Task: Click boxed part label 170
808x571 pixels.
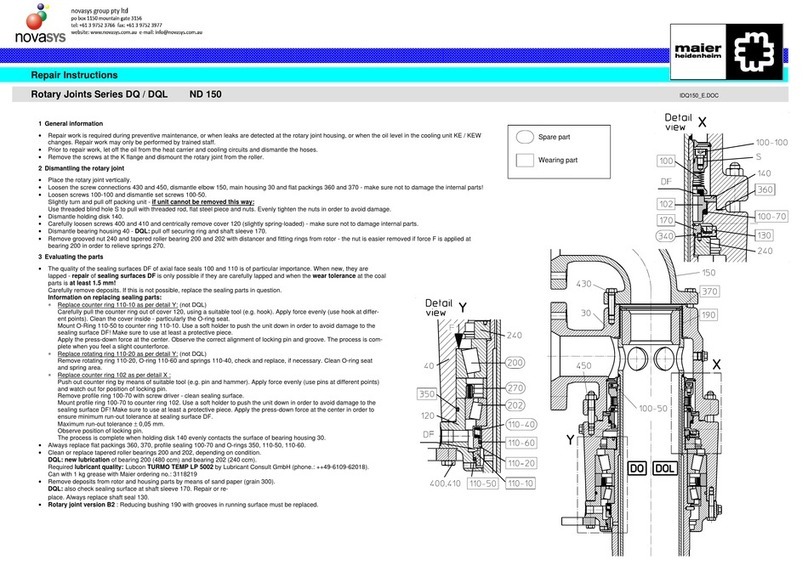Action: tap(666, 221)
